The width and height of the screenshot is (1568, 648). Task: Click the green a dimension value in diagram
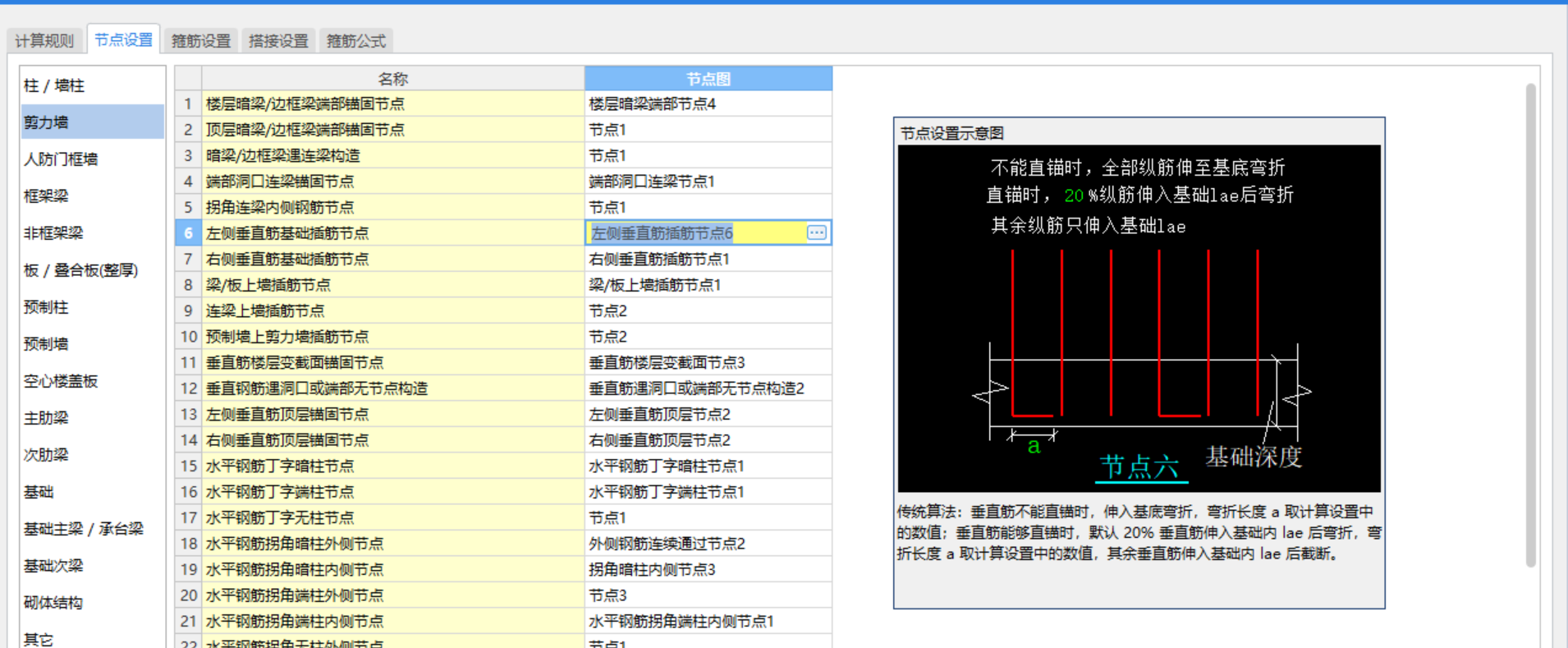pos(1034,446)
